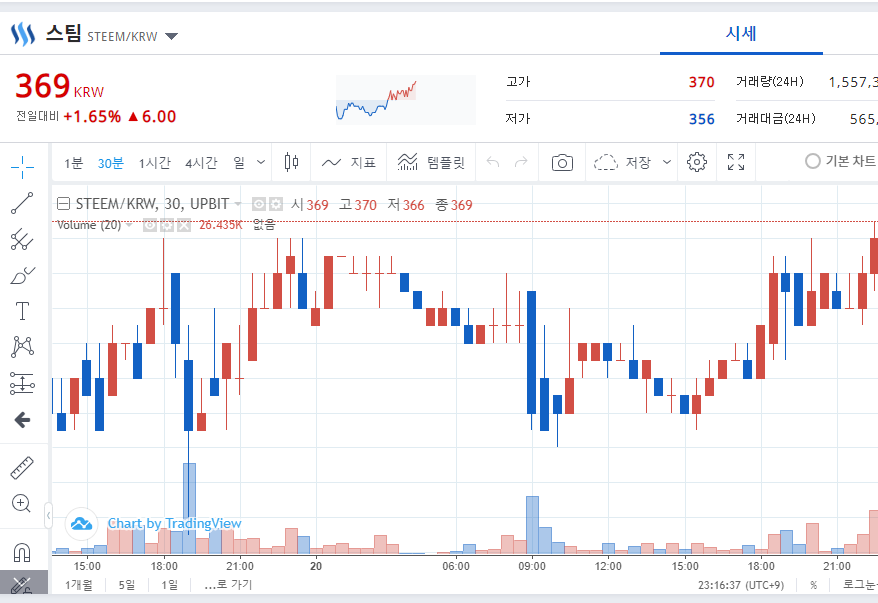Image resolution: width=878 pixels, height=603 pixels.
Task: Open STEEM/KRW series settings gear
Action: click(275, 204)
